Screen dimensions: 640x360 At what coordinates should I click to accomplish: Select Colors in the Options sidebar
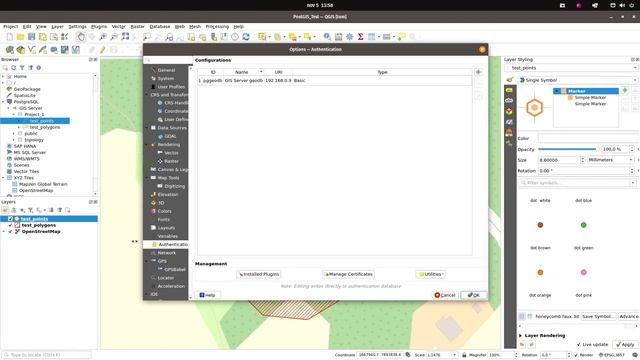point(164,211)
